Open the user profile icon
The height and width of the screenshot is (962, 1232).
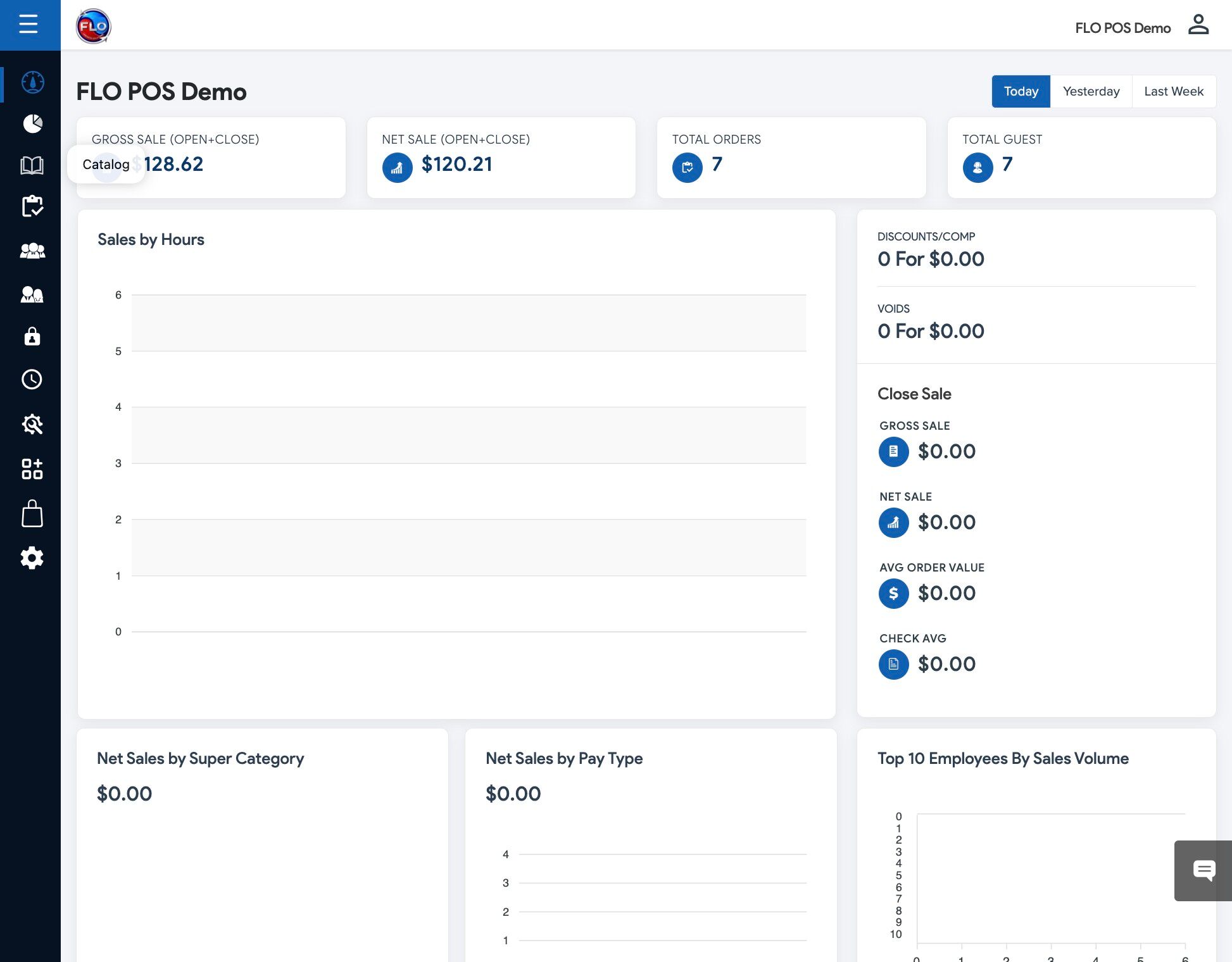coord(1198,25)
